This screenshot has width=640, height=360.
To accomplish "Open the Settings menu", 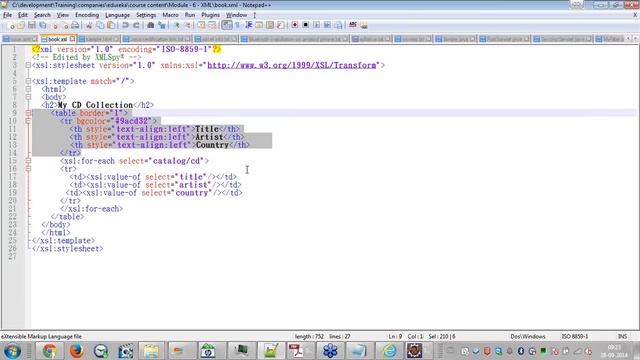I will [146, 15].
